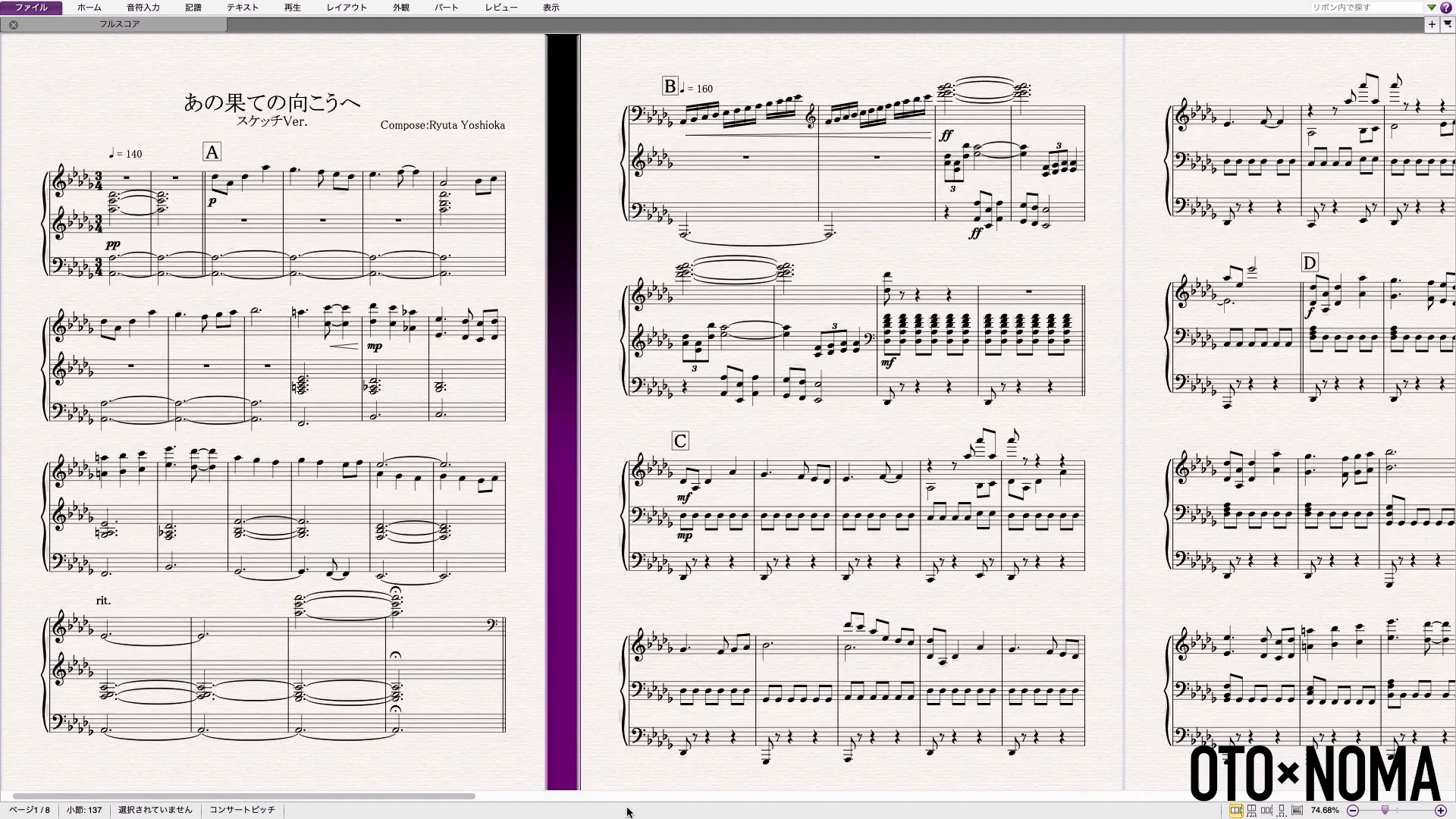This screenshot has width=1456, height=819.
Task: Click the 選択されていません status entry
Action: (155, 810)
